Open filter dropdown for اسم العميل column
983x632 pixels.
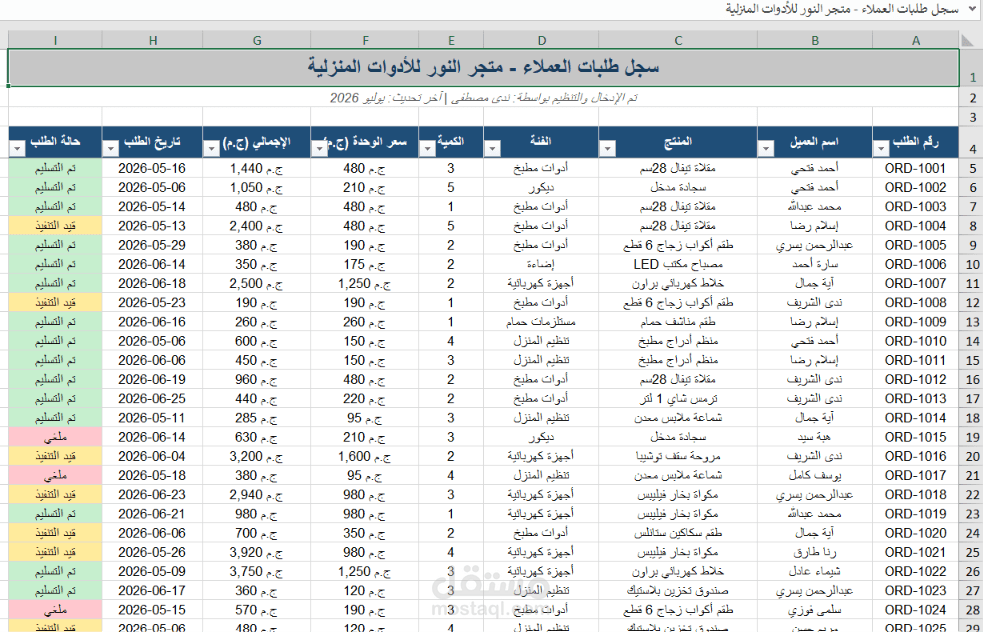(765, 149)
